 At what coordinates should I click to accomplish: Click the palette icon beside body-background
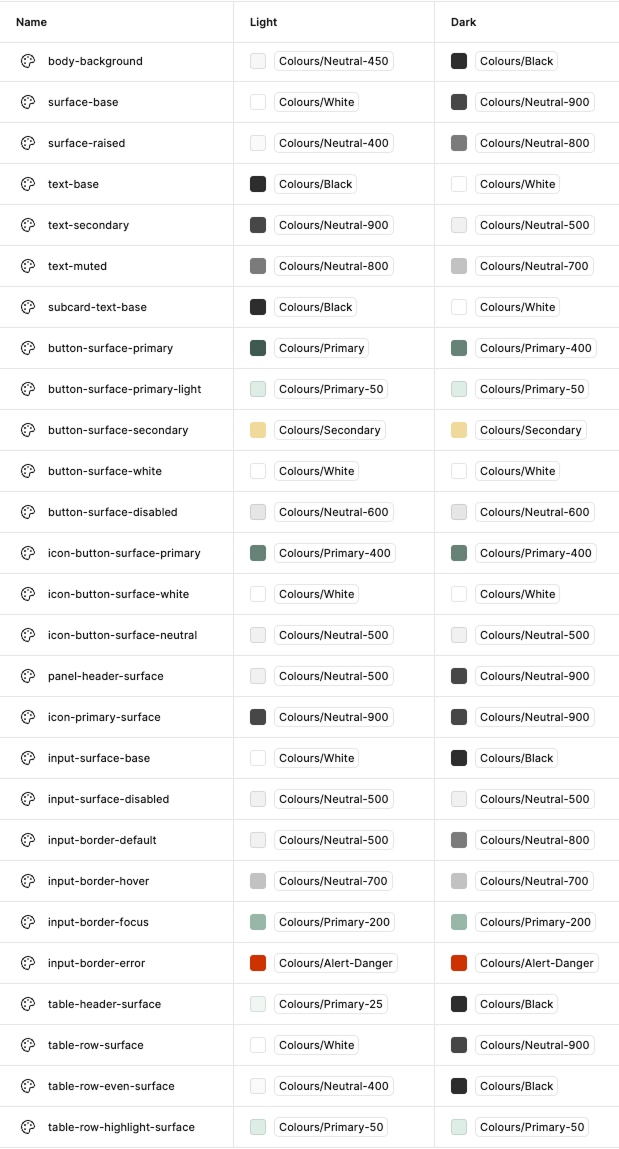tap(27, 61)
